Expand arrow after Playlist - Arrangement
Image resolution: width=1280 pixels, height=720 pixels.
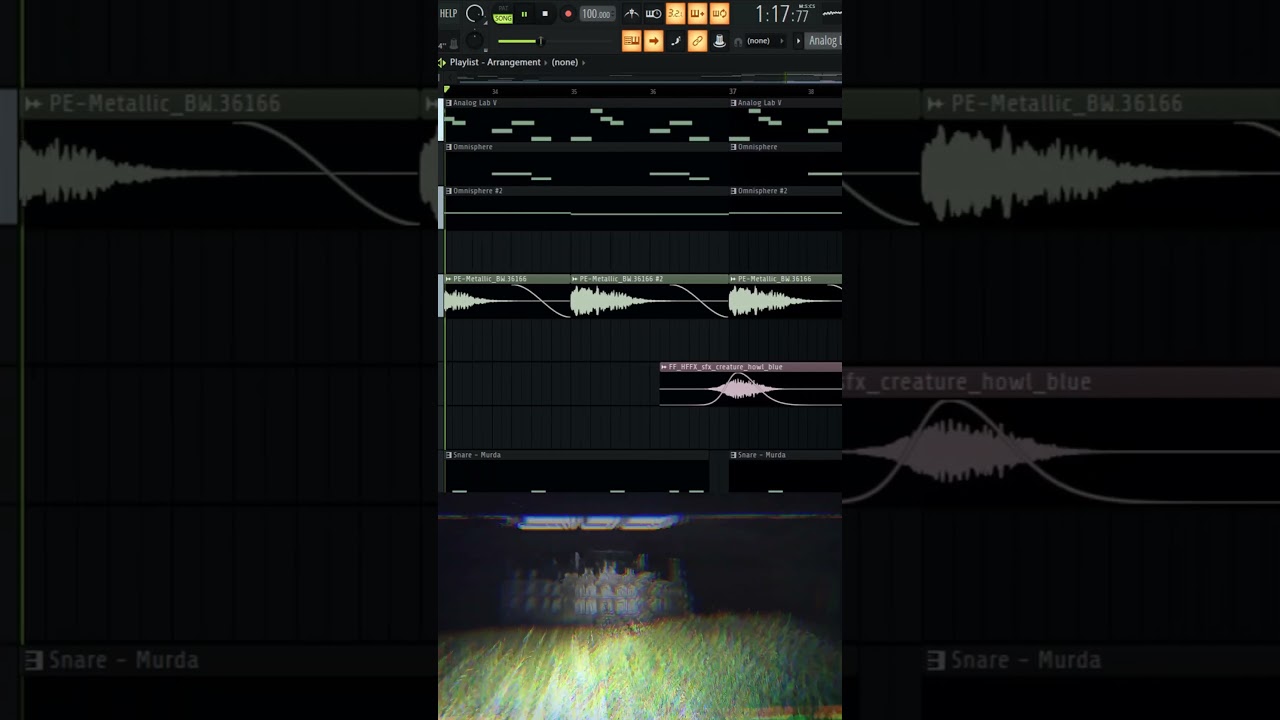pyautogui.click(x=546, y=62)
